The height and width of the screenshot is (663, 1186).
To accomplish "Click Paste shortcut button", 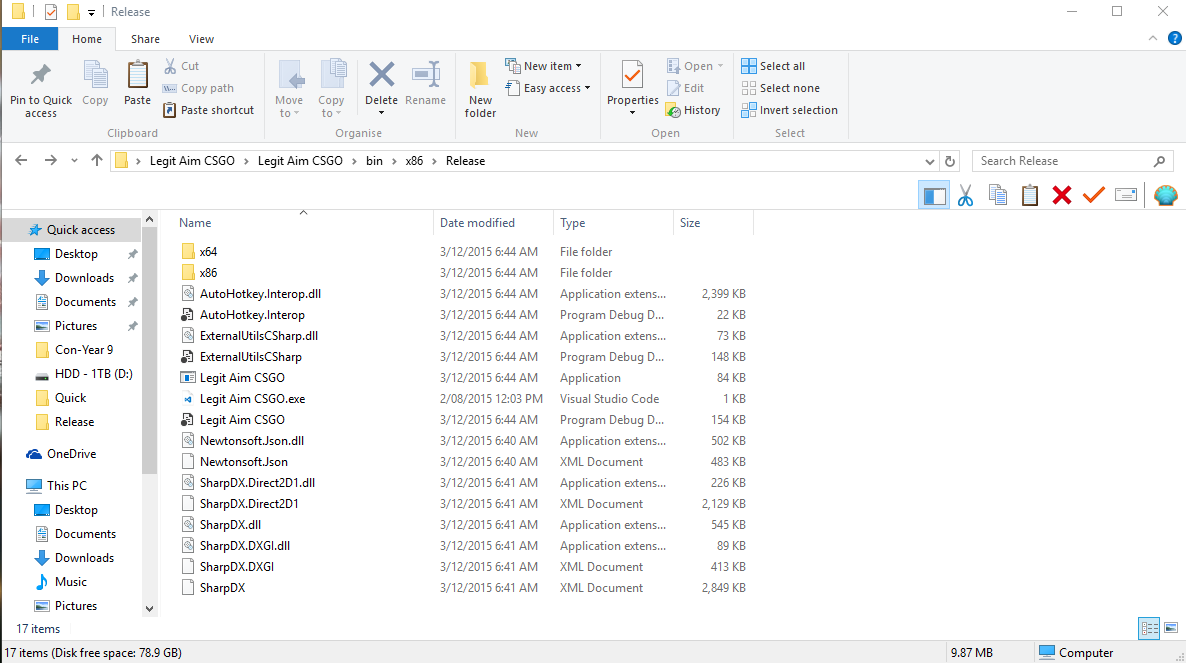I will (209, 110).
